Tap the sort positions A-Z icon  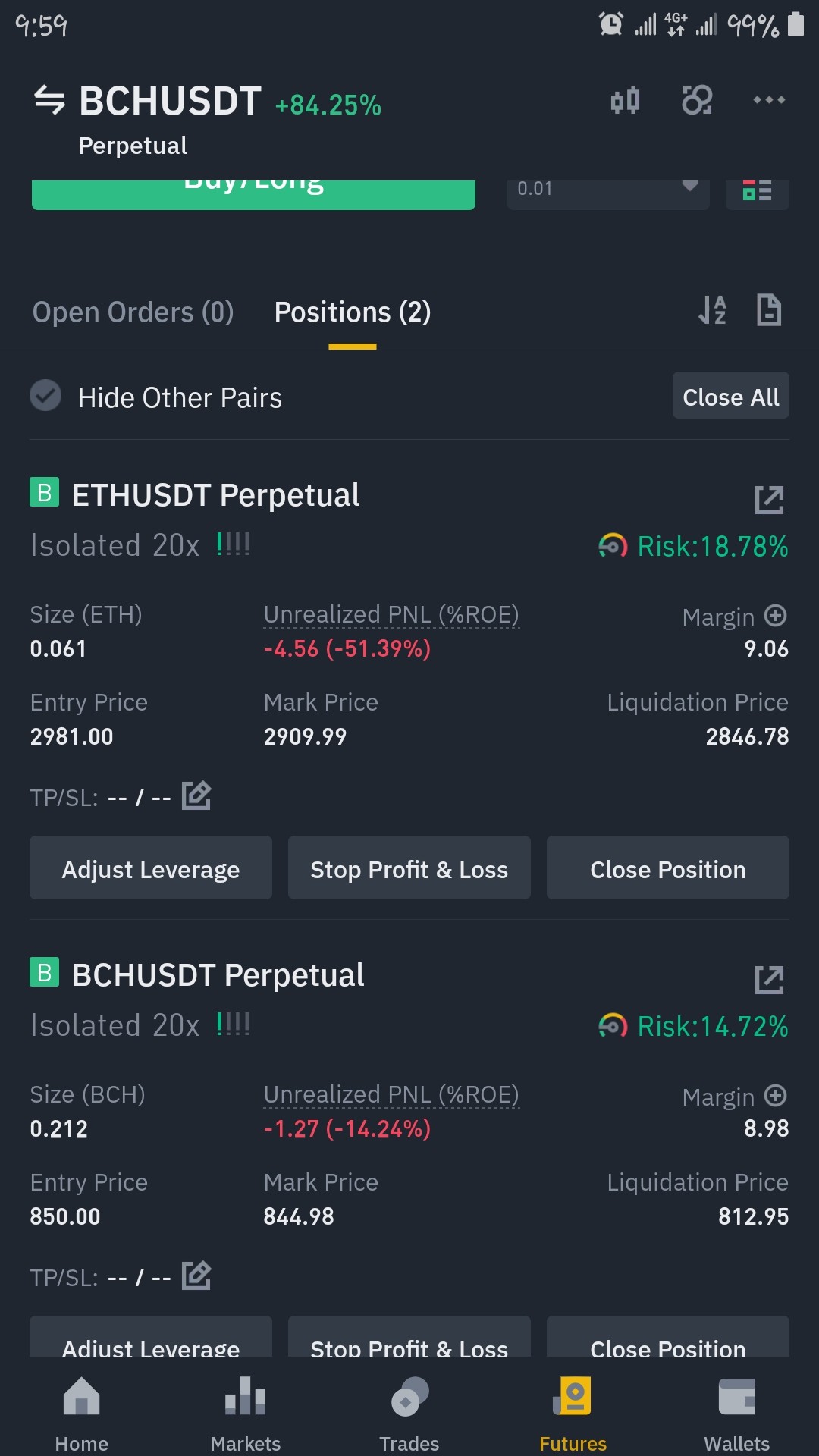tap(712, 310)
